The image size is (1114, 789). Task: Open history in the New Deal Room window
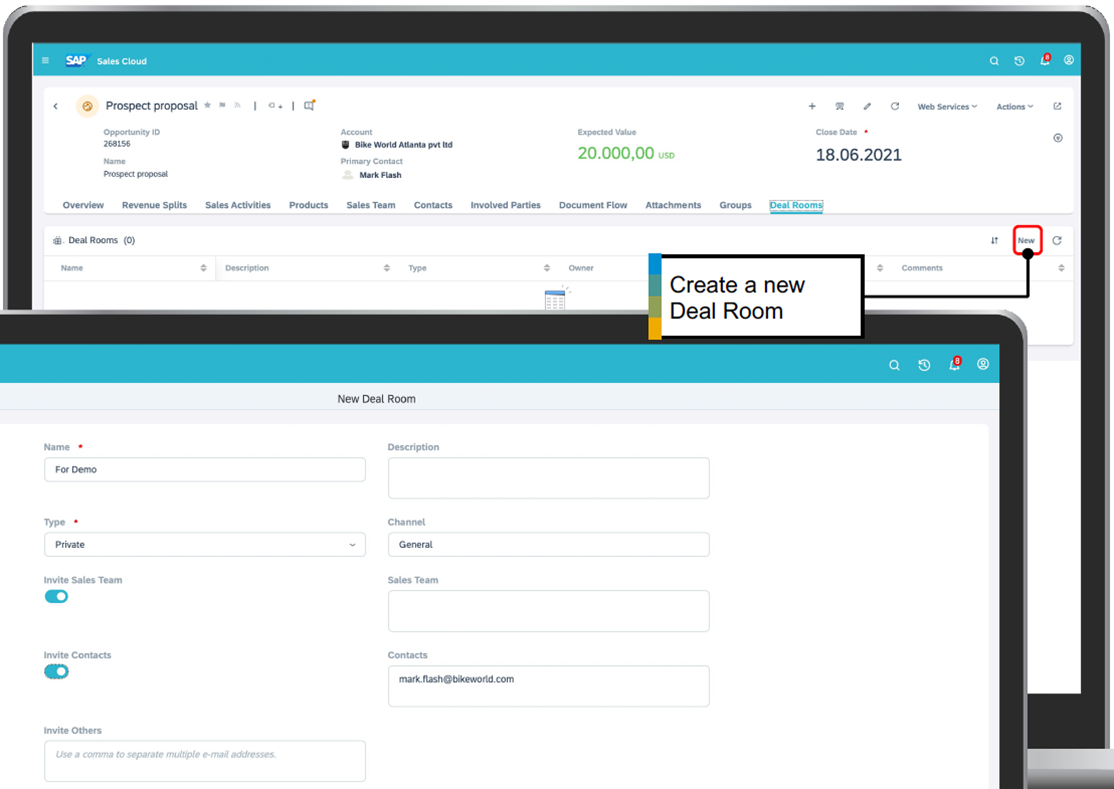(924, 365)
